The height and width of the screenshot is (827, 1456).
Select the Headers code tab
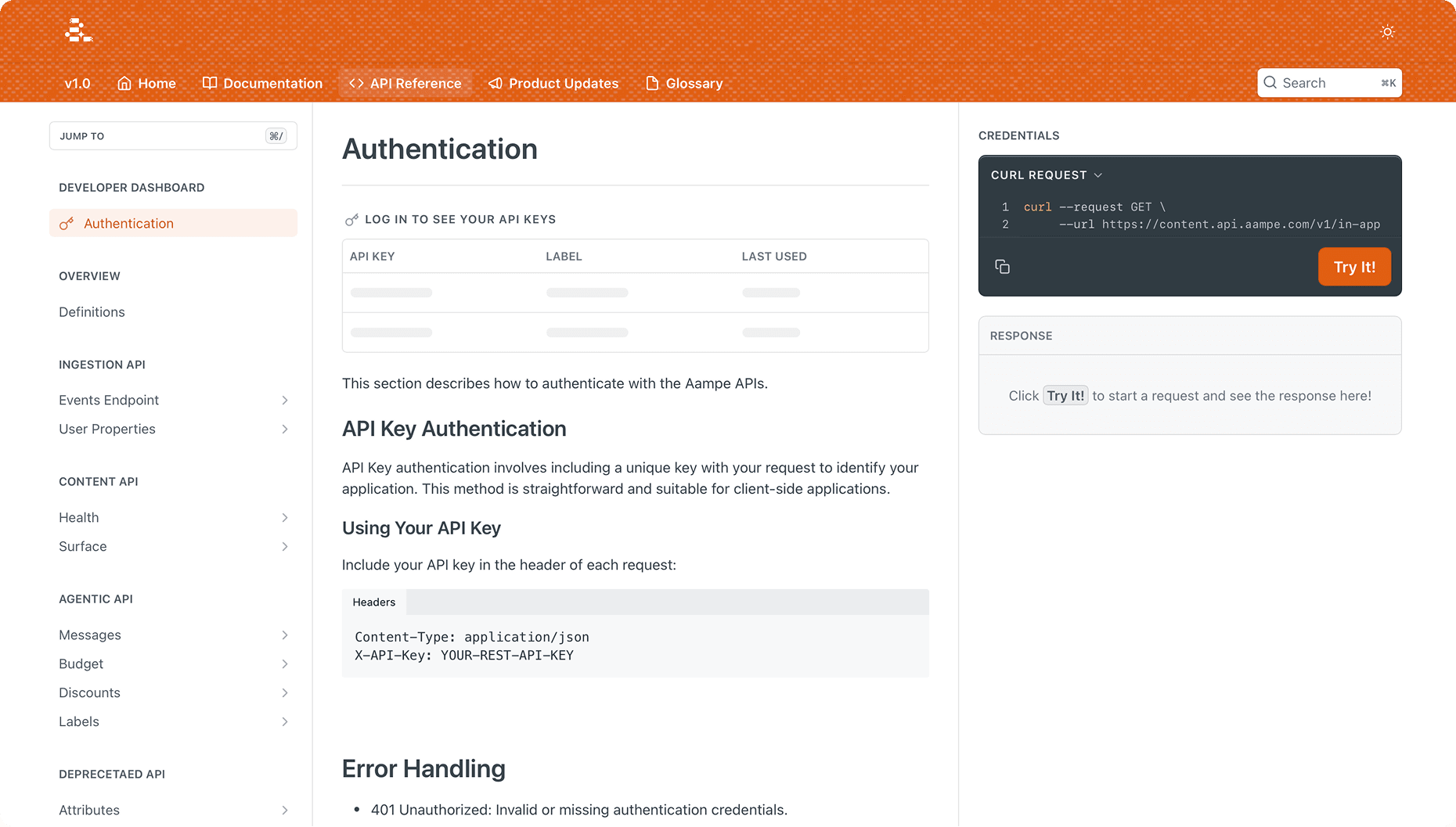pyautogui.click(x=374, y=602)
